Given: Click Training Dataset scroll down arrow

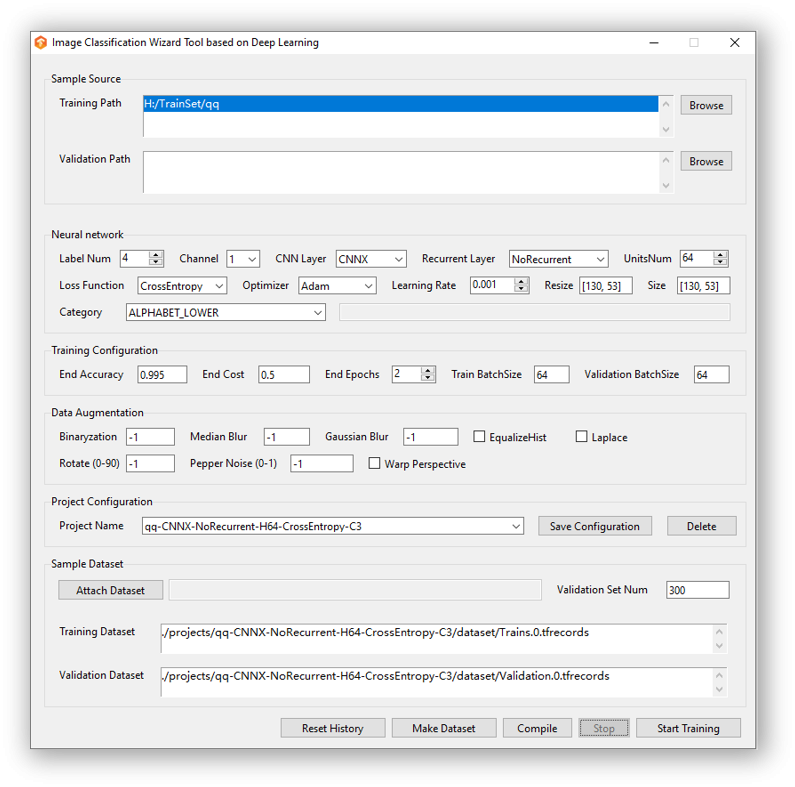Looking at the screenshot, I should (x=719, y=646).
